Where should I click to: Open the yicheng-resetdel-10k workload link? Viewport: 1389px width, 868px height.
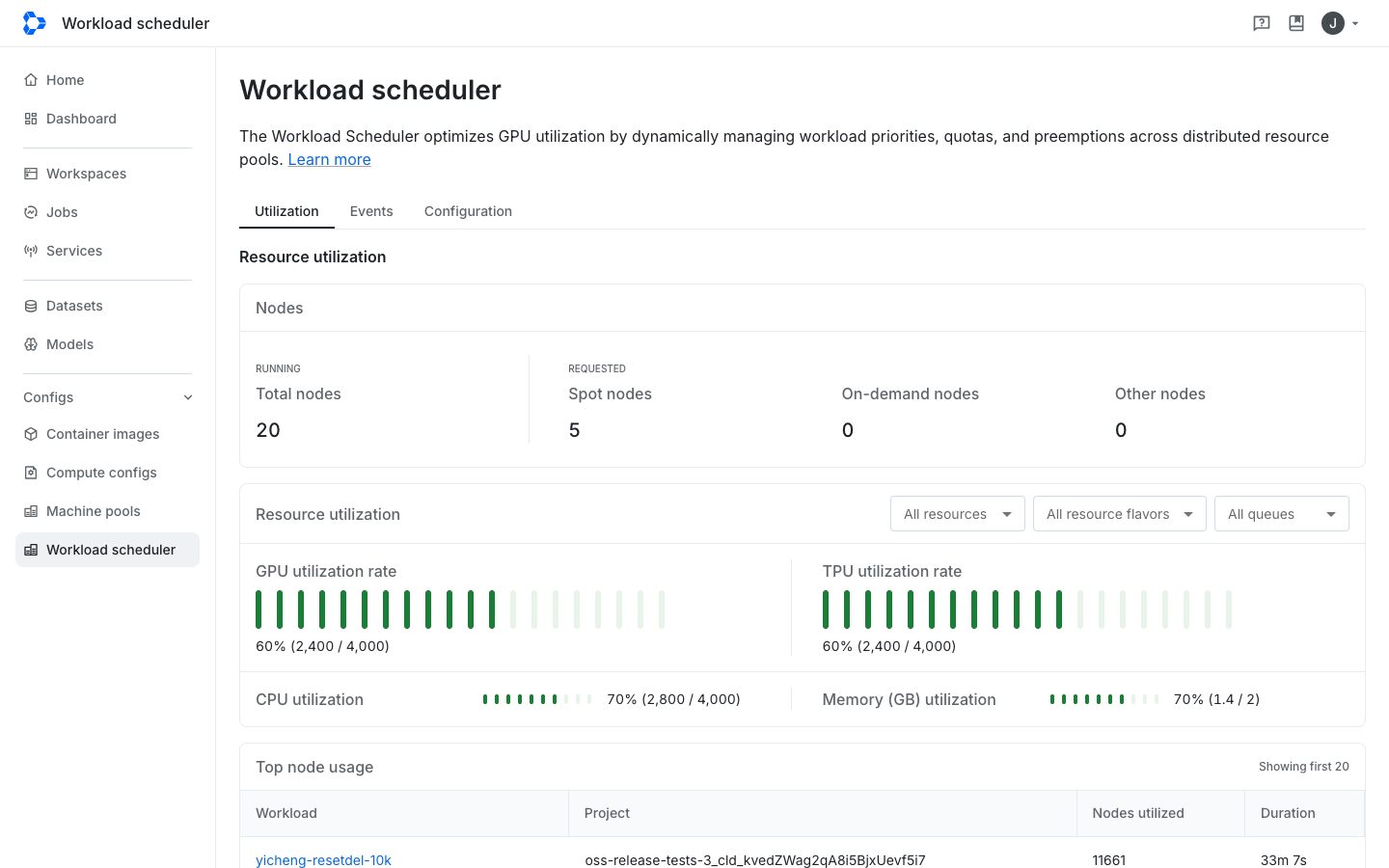[x=323, y=860]
